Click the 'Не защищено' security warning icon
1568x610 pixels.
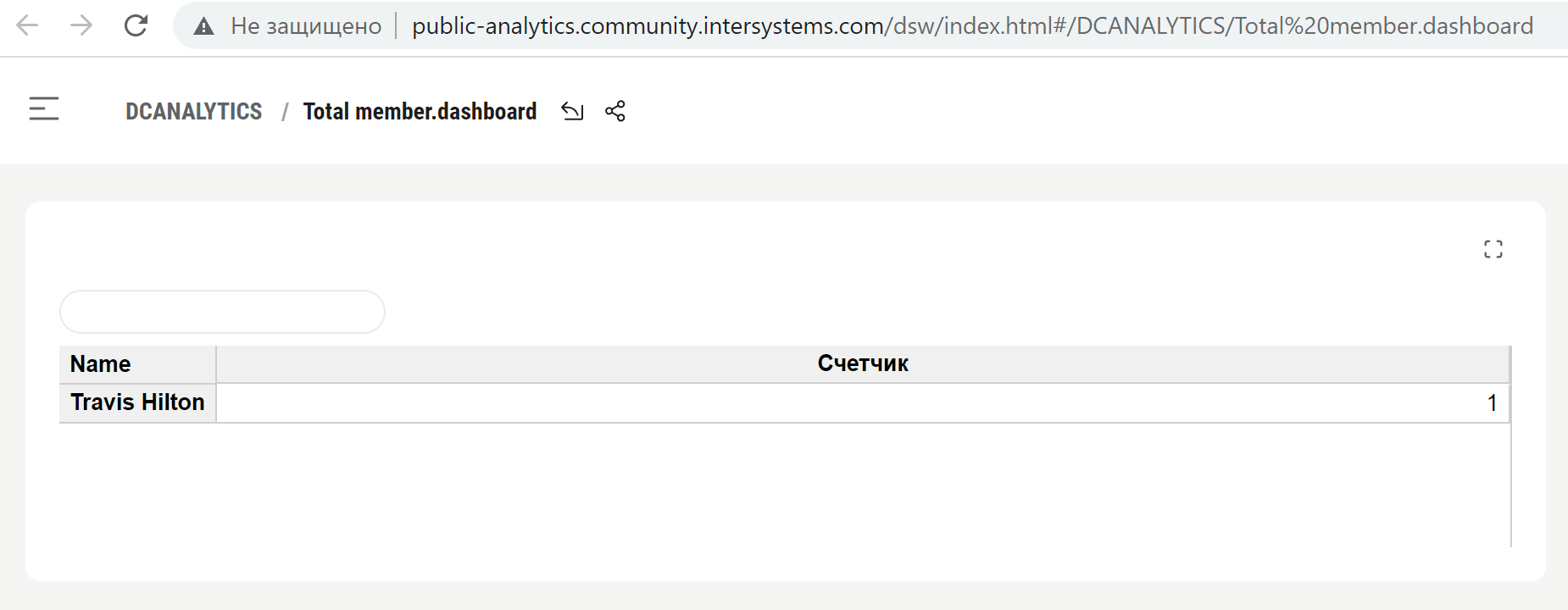[203, 25]
